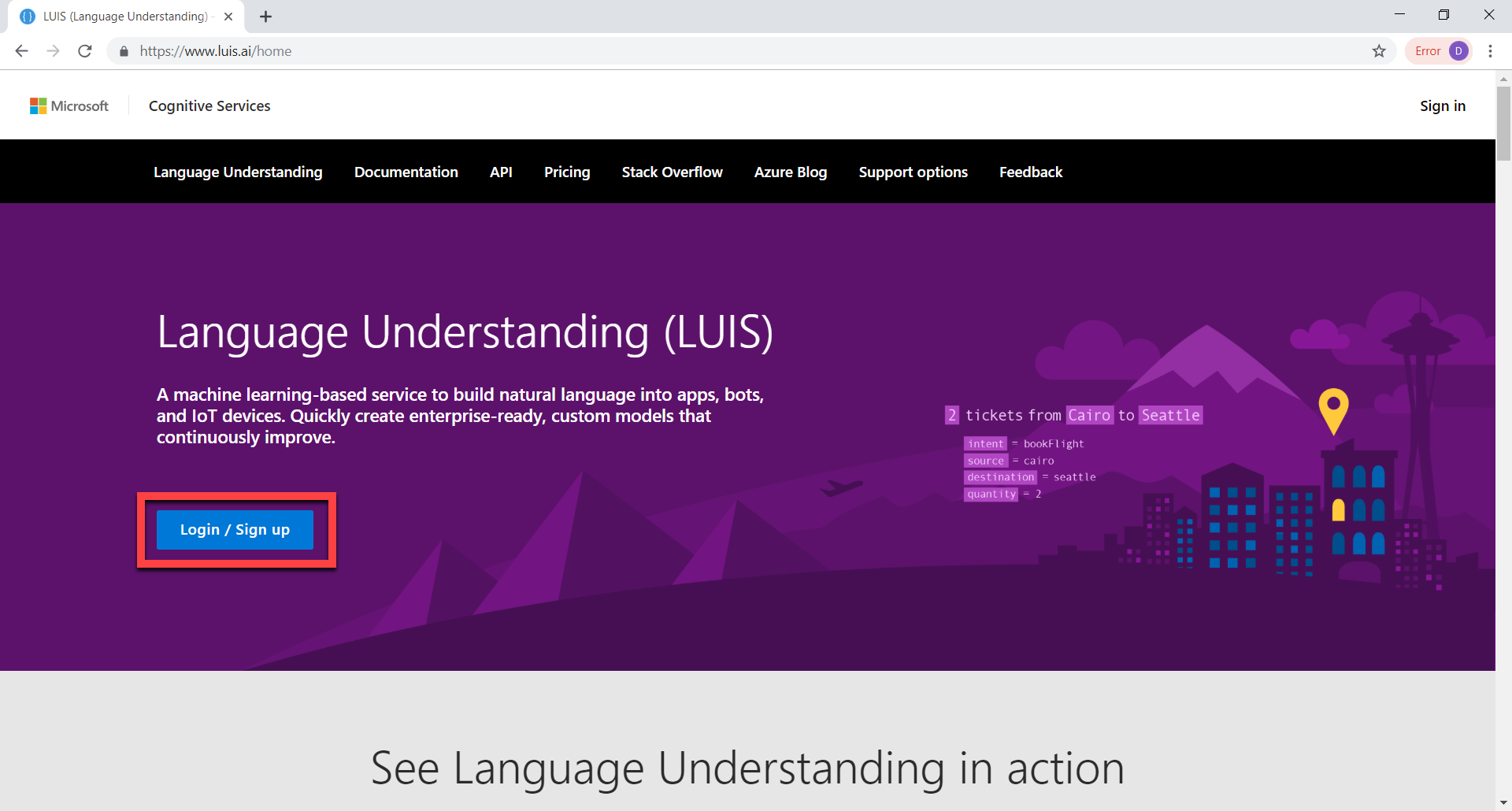Screen dimensions: 1512x811
Task: Open the Chrome profile avatar D
Action: 1458,51
